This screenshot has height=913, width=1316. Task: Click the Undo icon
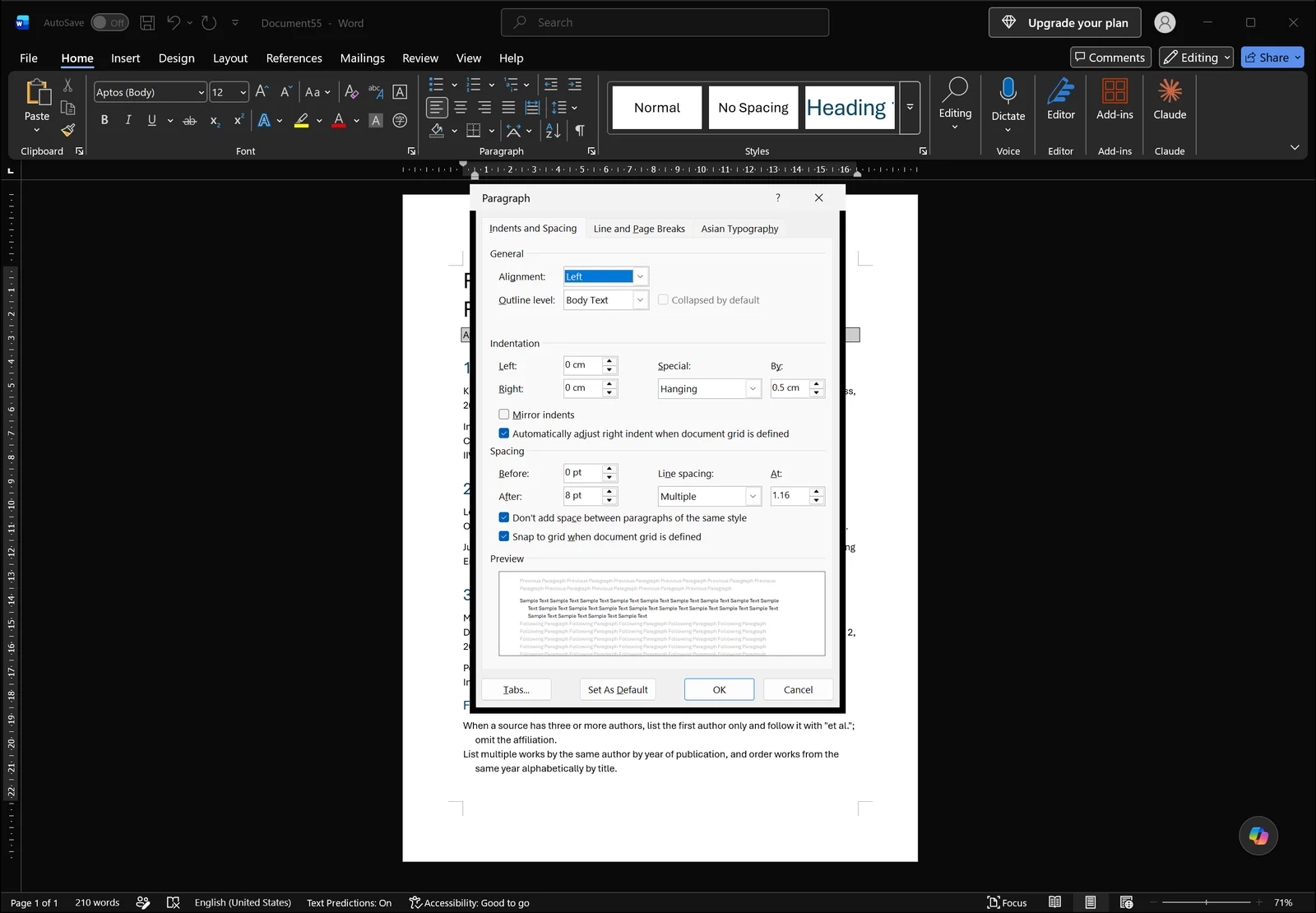173,23
